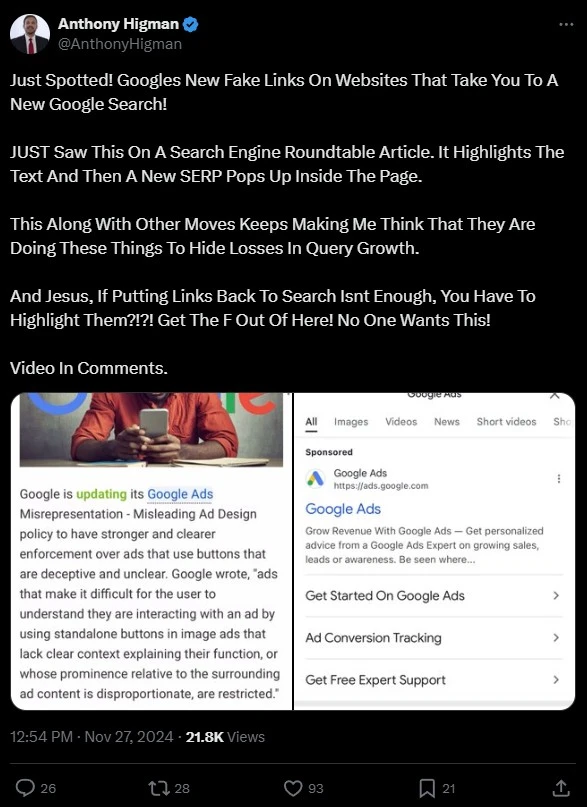Click the repost arrows icon
Viewport: 587px width, 807px height.
157,788
